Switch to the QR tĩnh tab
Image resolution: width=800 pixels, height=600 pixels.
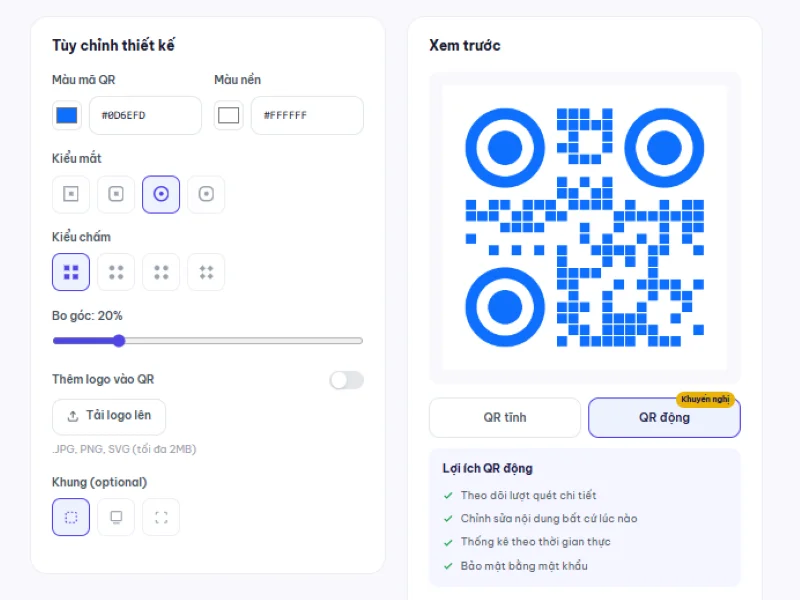505,418
